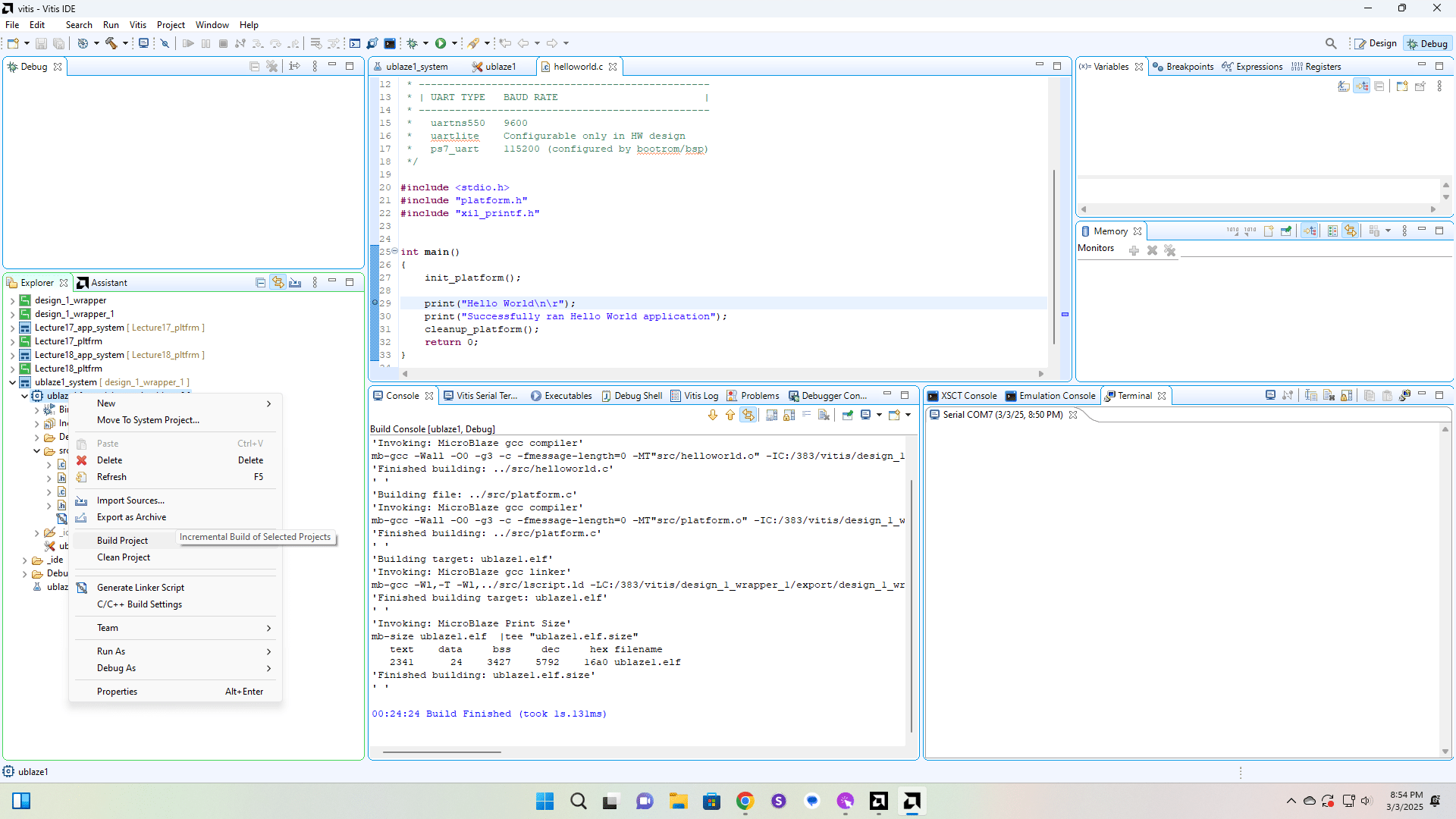Expand the Lecture17_pltfrm project tree node
The height and width of the screenshot is (819, 1456).
(x=12, y=341)
